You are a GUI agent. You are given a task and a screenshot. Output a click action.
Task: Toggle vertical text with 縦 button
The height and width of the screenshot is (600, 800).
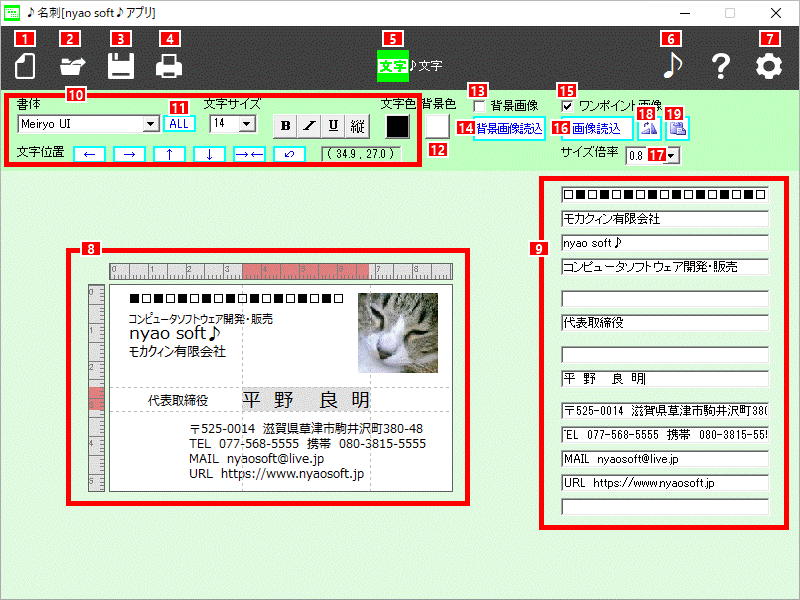tap(357, 126)
